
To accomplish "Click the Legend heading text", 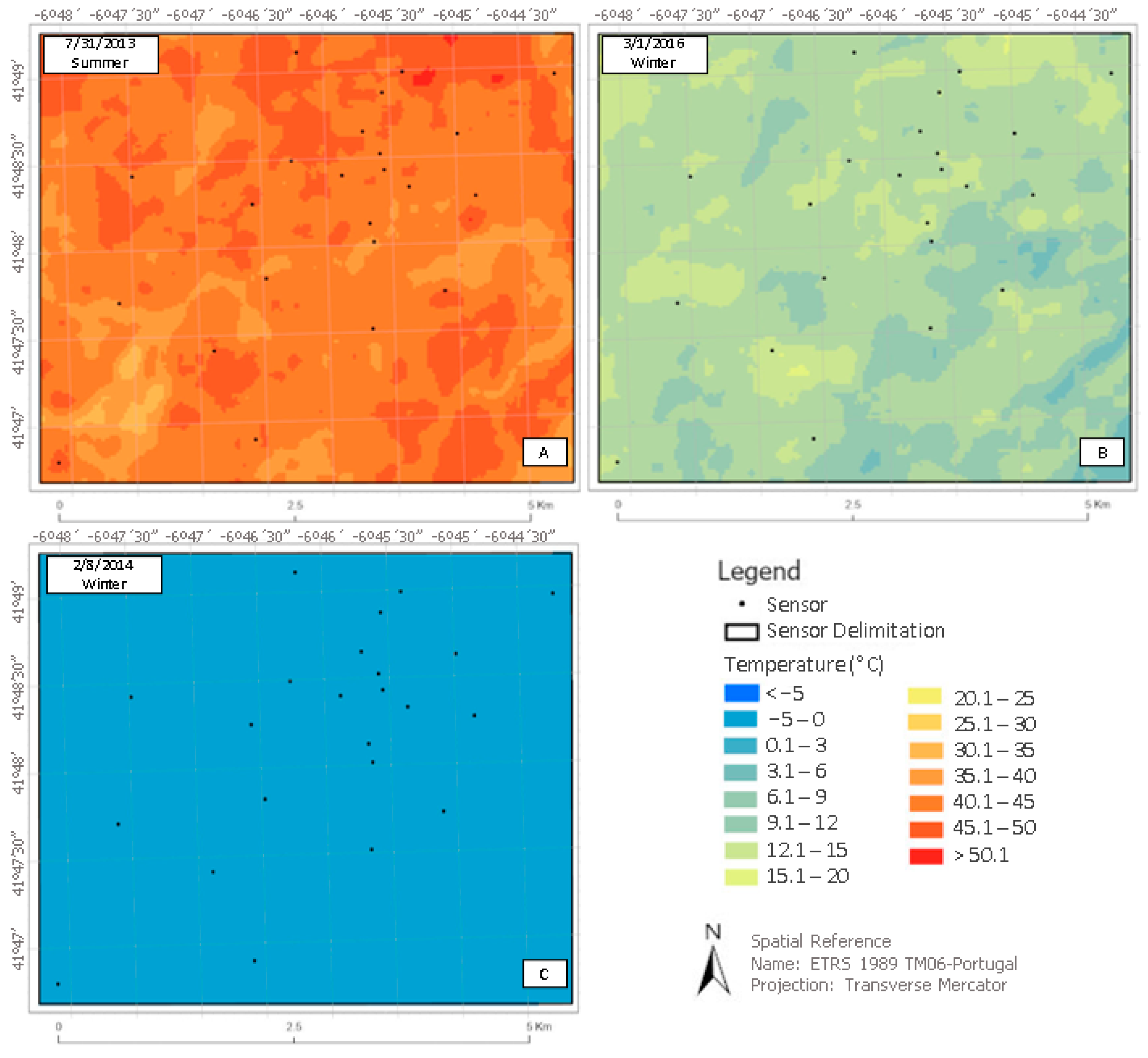I will click(759, 571).
